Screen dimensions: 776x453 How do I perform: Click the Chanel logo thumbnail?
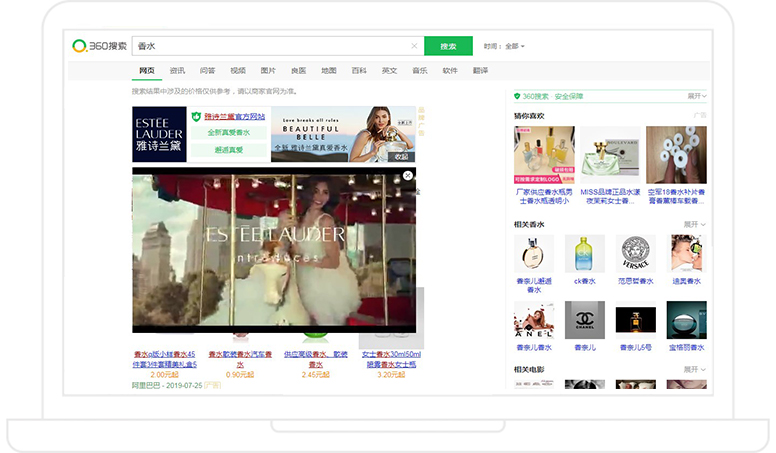(x=584, y=320)
